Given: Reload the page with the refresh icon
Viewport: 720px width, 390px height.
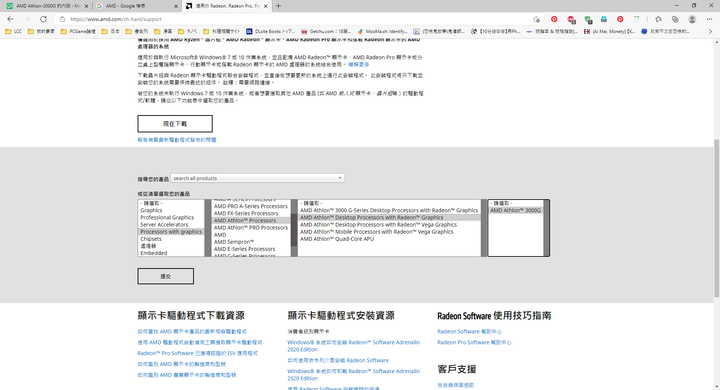Looking at the screenshot, I should (x=43, y=19).
